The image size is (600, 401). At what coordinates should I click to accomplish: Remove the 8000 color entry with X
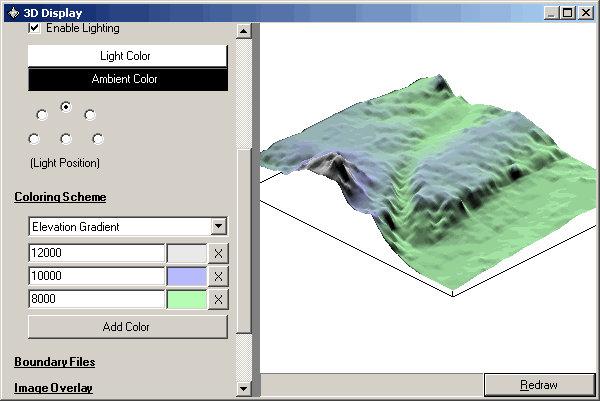218,299
